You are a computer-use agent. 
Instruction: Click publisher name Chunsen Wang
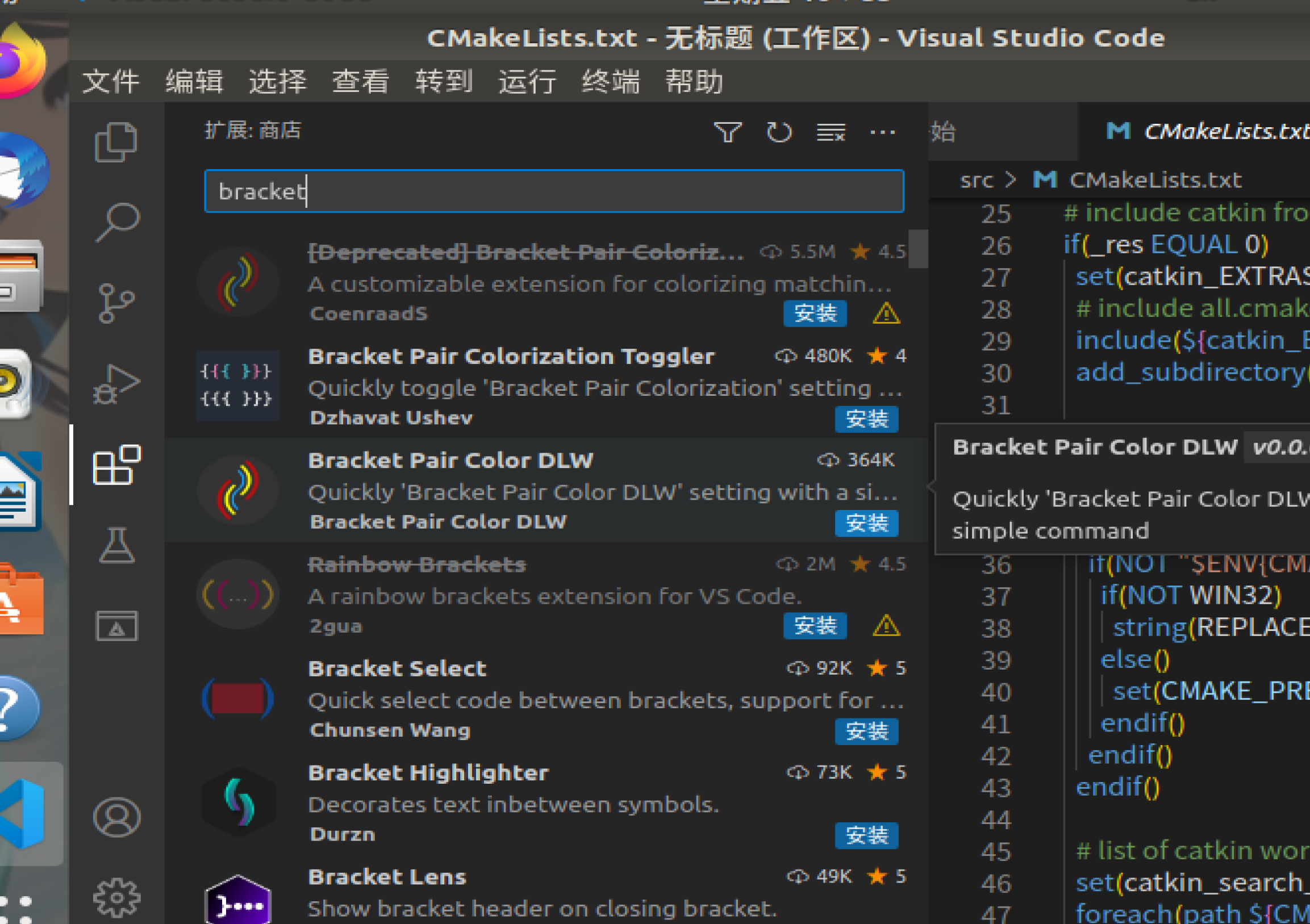(x=390, y=730)
